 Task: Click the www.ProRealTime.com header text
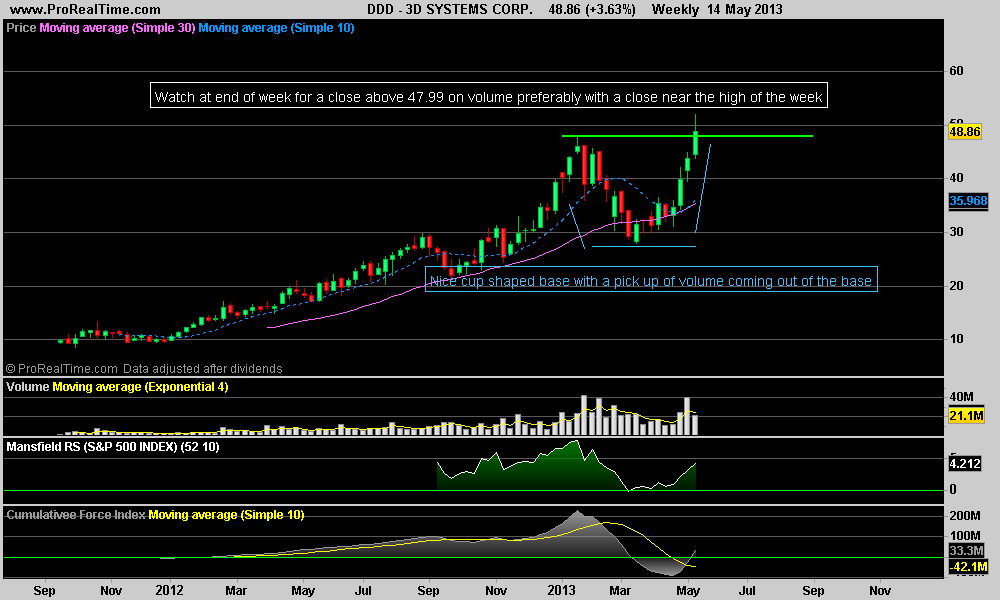(x=85, y=10)
